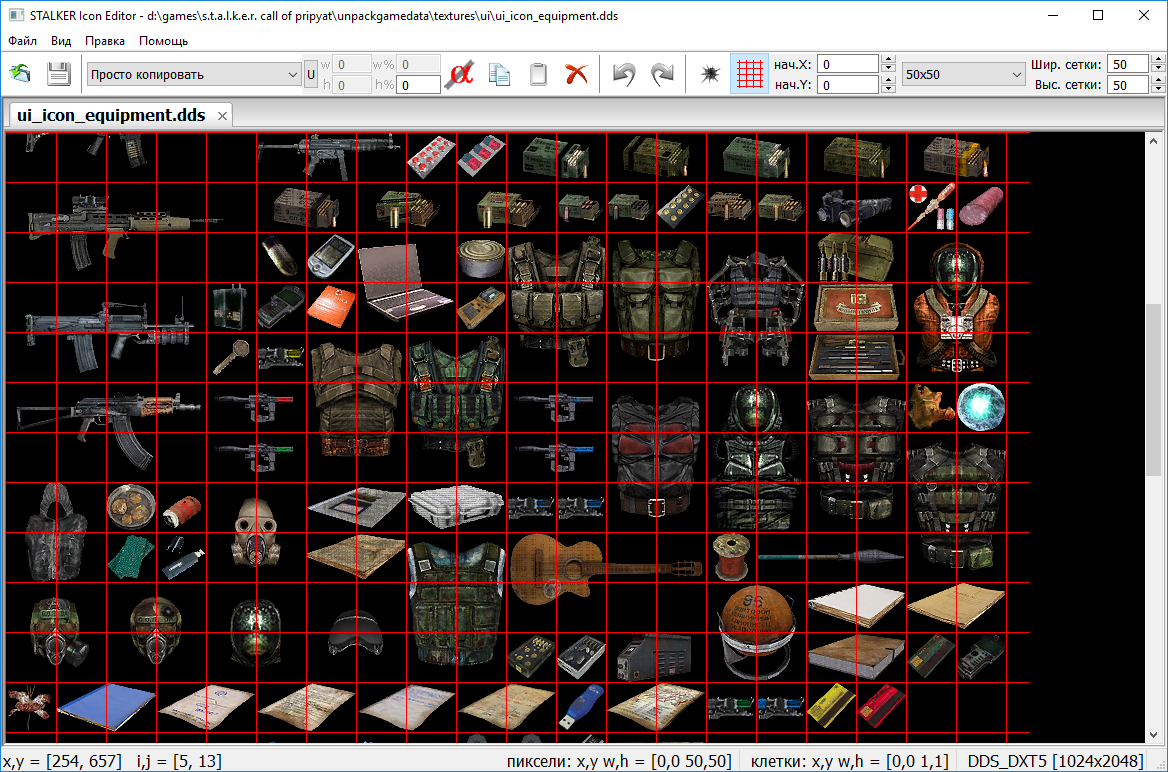The width and height of the screenshot is (1168, 772).
Task: Open the Файл menu
Action: [23, 41]
